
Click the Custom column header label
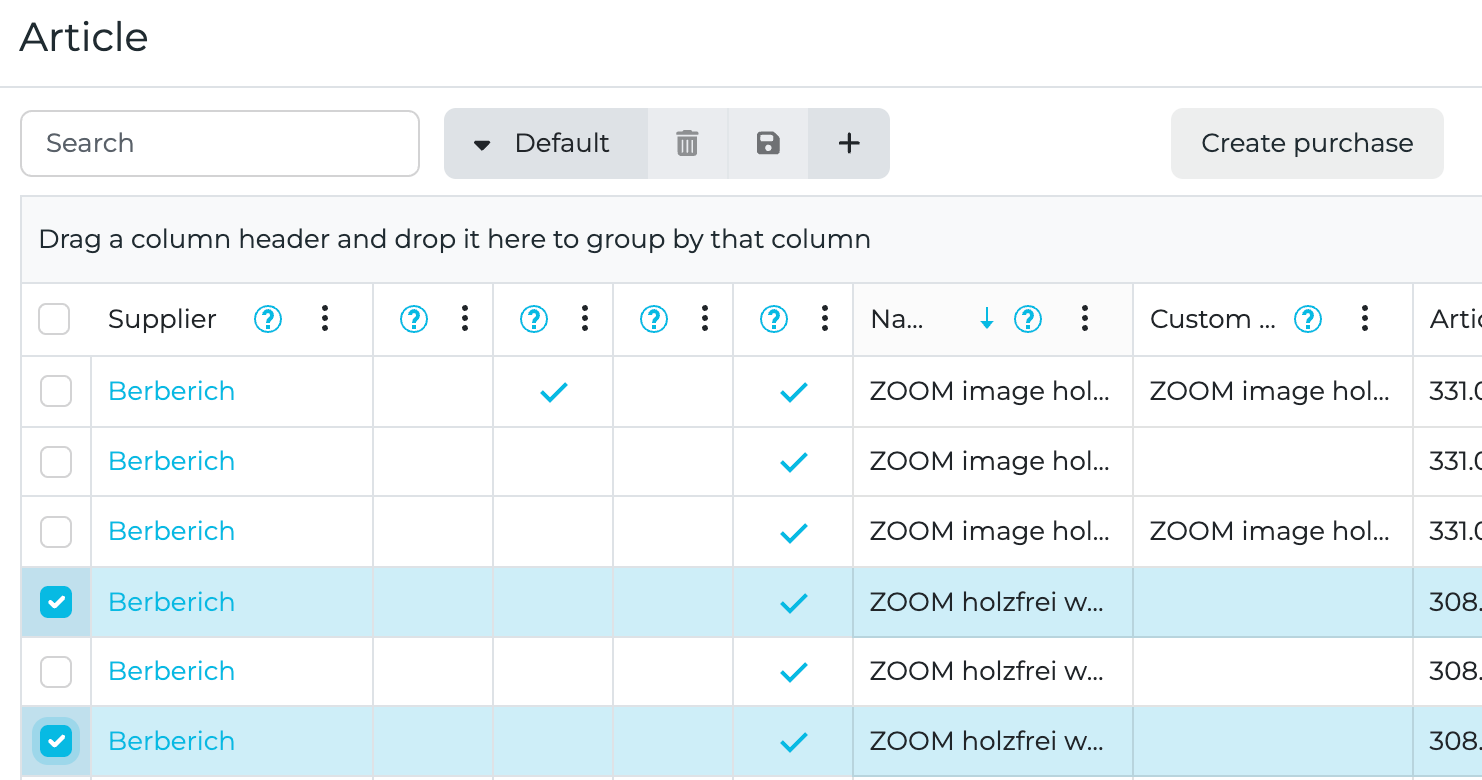coord(1213,319)
